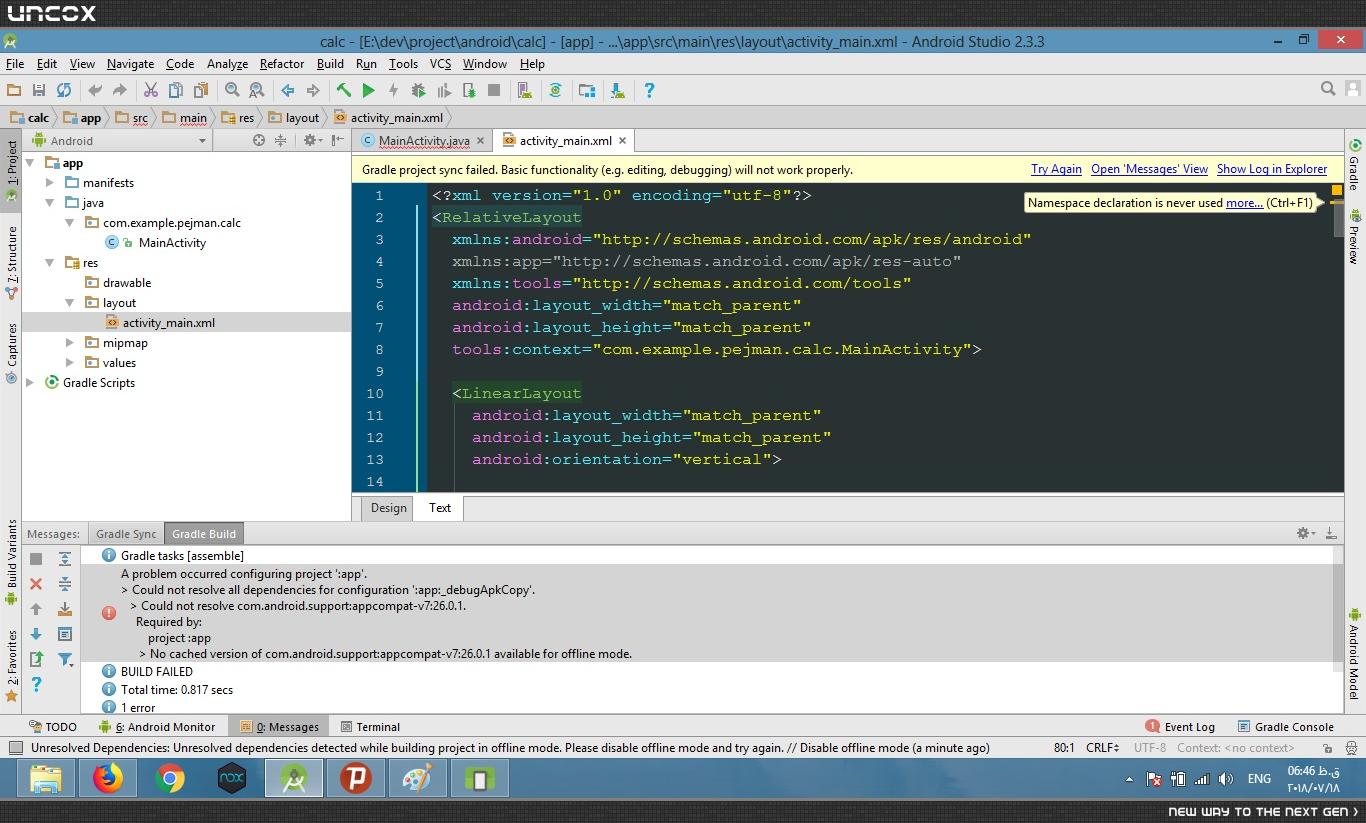The height and width of the screenshot is (823, 1366).
Task: Collapse the app module tree node
Action: 30,163
